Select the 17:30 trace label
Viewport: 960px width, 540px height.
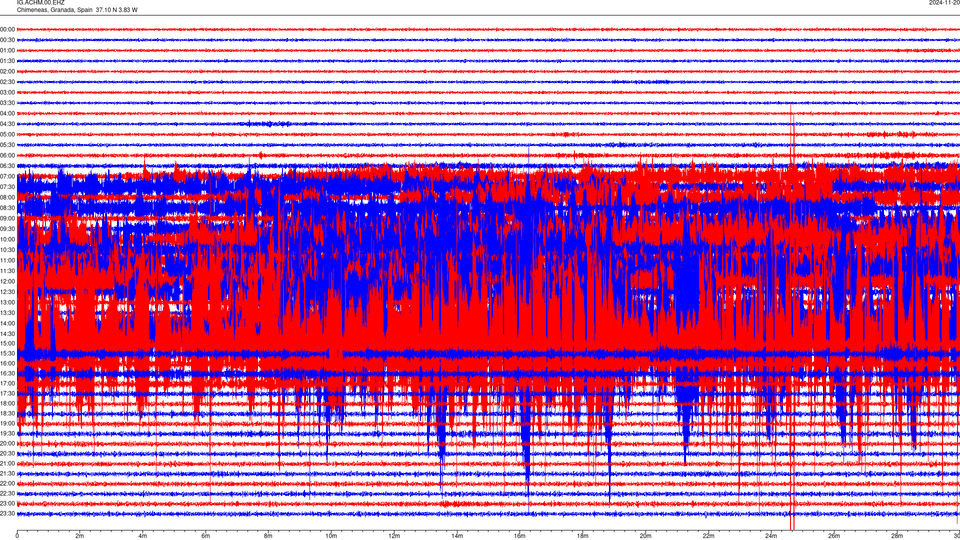[7, 393]
